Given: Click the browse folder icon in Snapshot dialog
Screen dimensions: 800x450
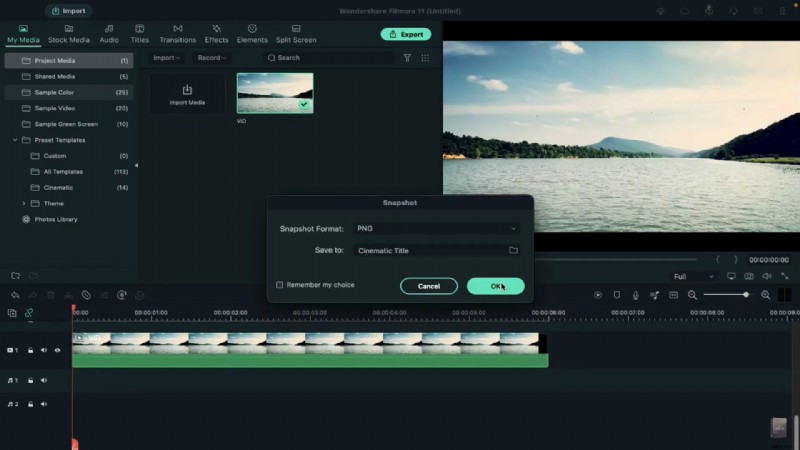Looking at the screenshot, I should coord(513,251).
